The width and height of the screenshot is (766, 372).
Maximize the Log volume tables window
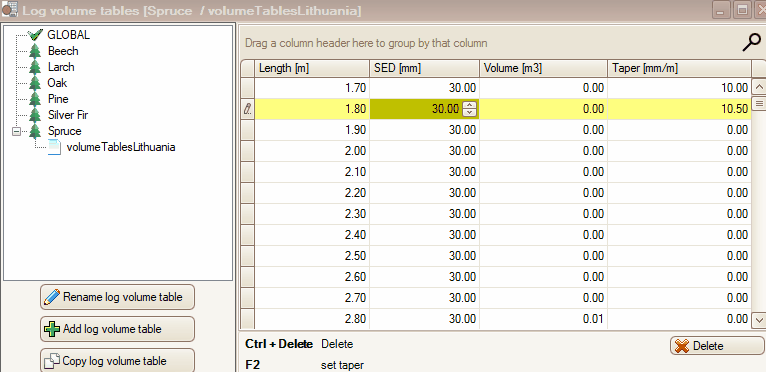click(x=742, y=9)
